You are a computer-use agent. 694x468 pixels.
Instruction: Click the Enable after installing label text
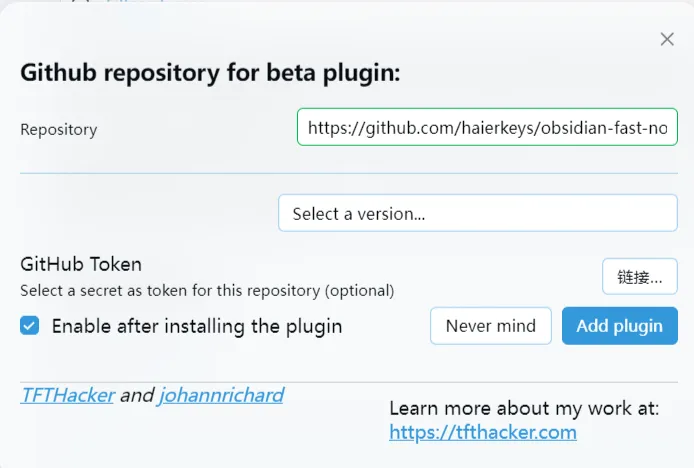pos(197,326)
